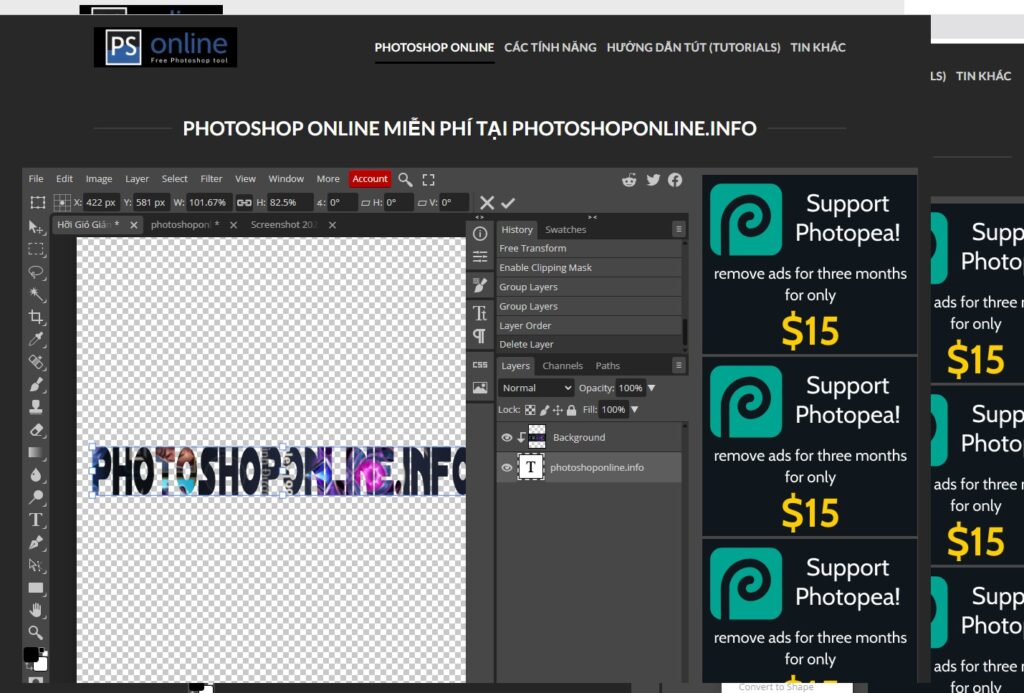This screenshot has height=693, width=1024.
Task: Click the black foreground color swatch
Action: pos(30,654)
